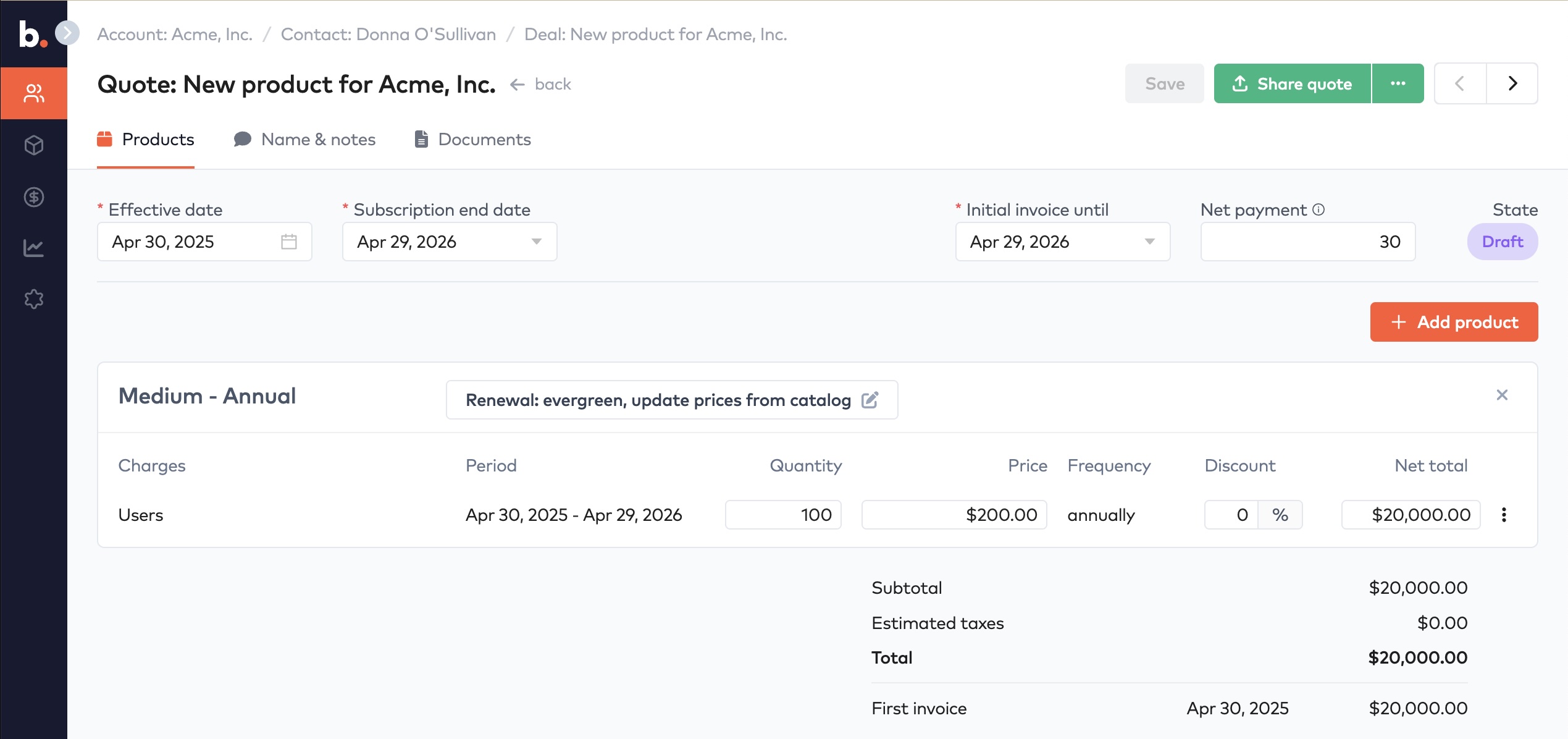Expand the Initial invoice until dropdown
This screenshot has width=1568, height=739.
pos(1150,242)
